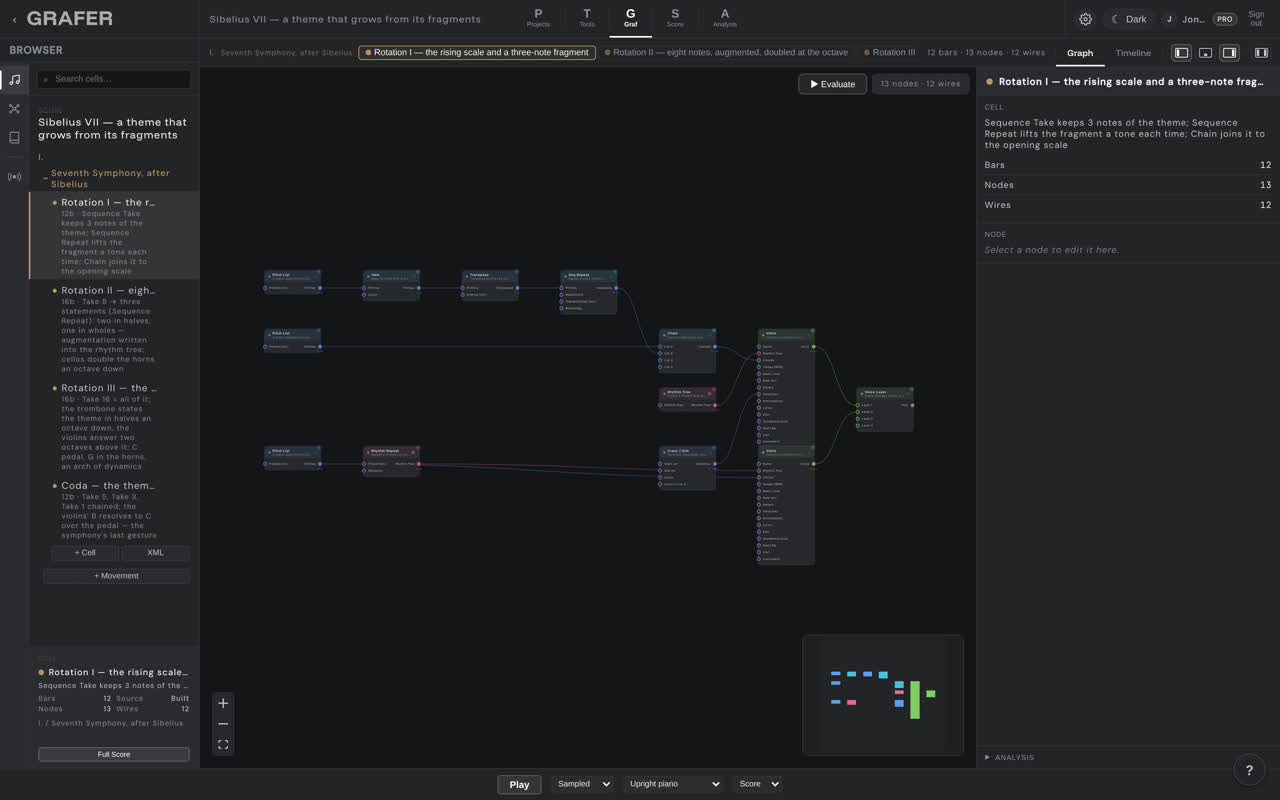The image size is (1280, 800).
Task: Open Rotation II cell tab
Action: pos(726,52)
